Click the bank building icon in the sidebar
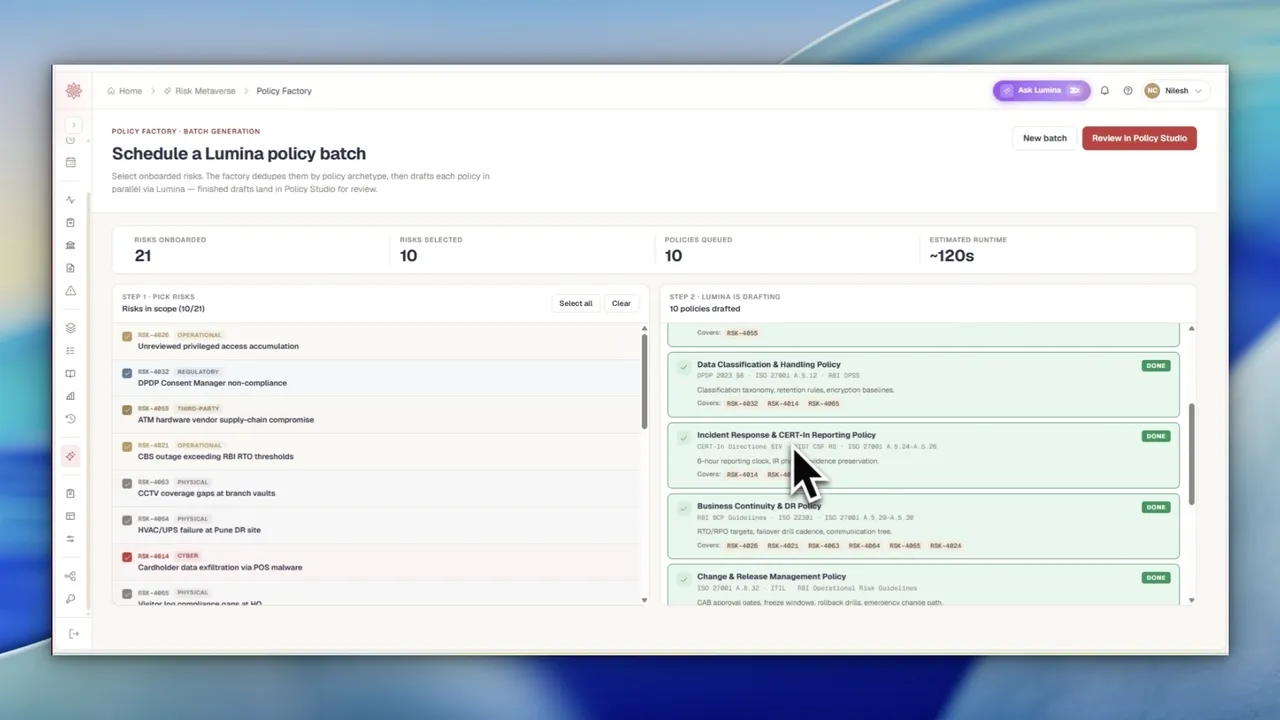This screenshot has width=1280, height=720. pyautogui.click(x=70, y=245)
